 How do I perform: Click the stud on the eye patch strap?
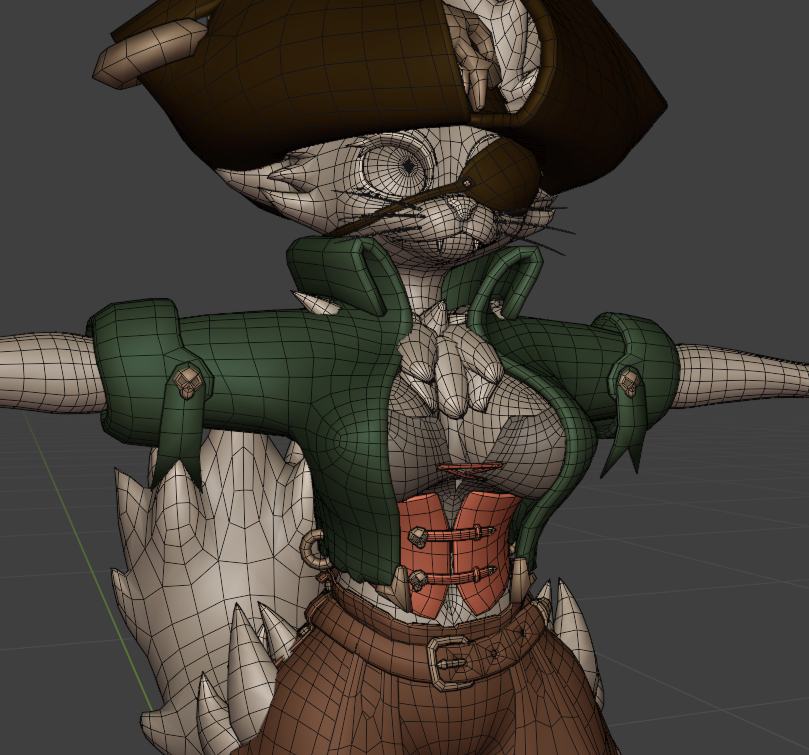click(x=467, y=183)
